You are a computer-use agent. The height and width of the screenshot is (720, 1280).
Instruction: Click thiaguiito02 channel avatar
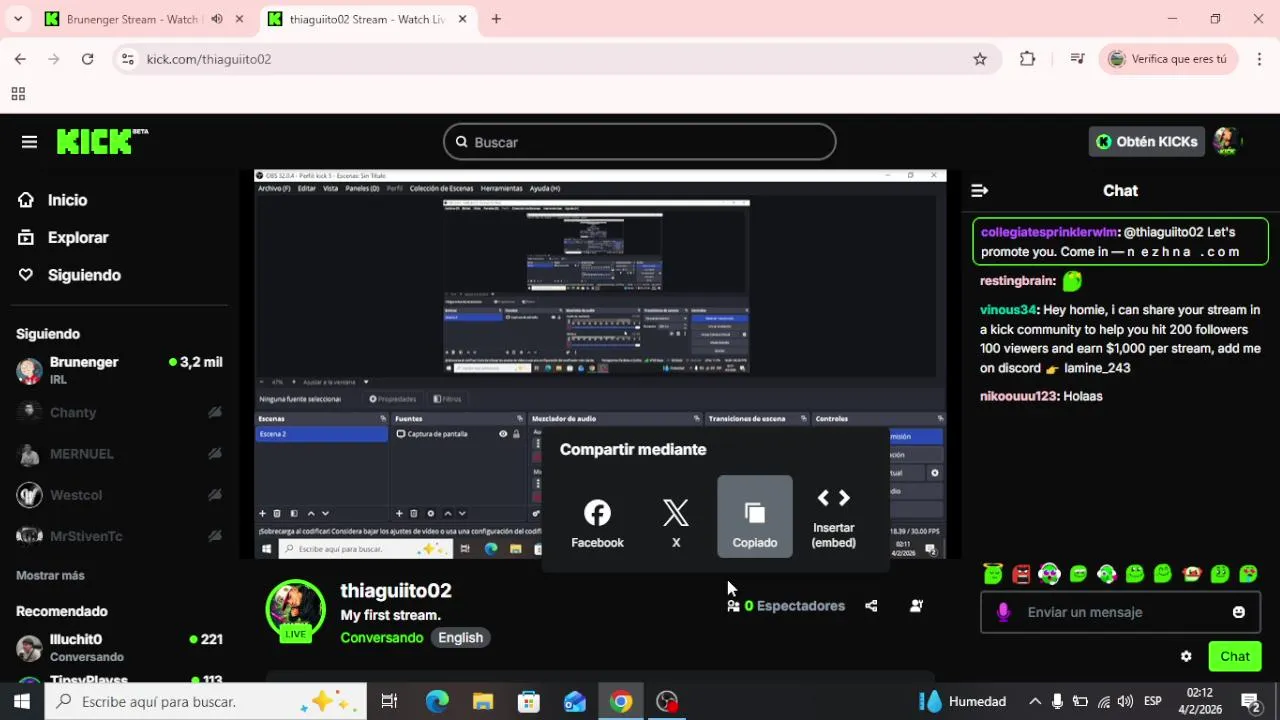295,609
